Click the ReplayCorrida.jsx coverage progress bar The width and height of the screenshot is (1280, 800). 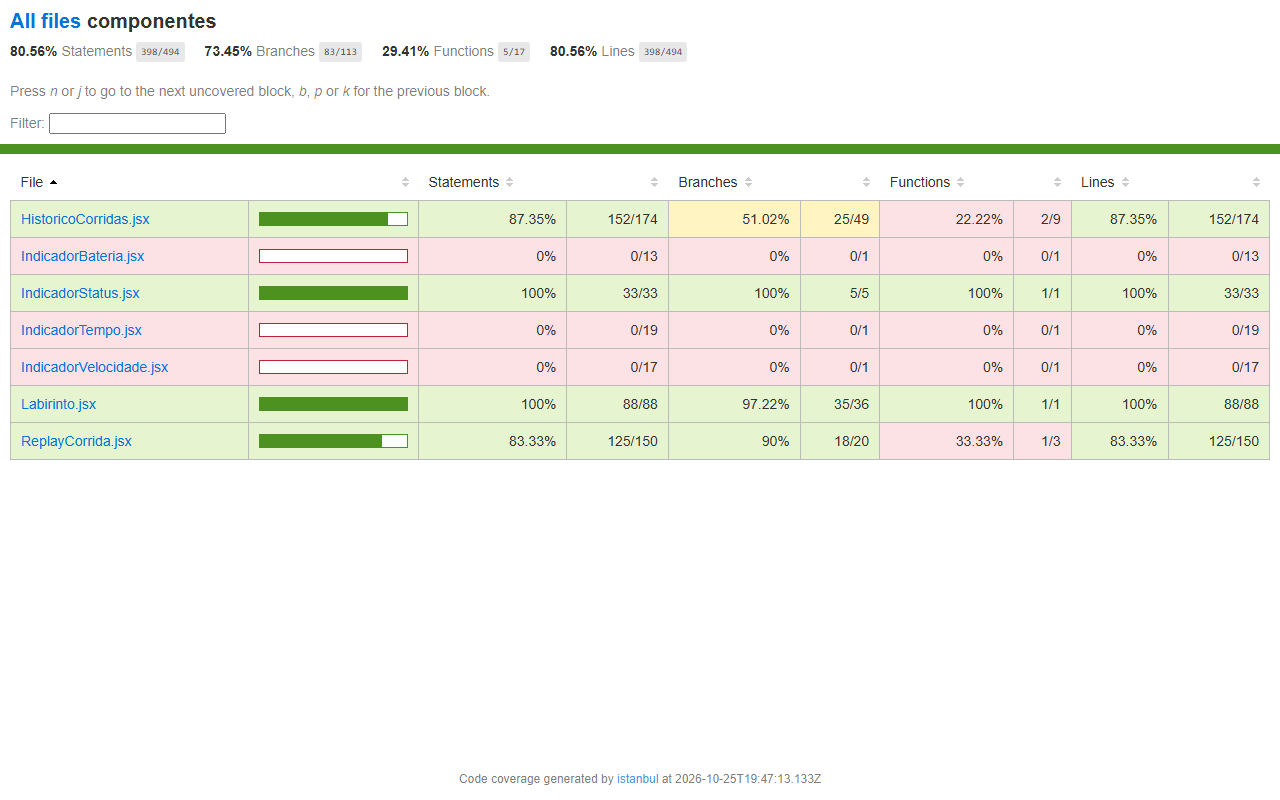[x=333, y=441]
